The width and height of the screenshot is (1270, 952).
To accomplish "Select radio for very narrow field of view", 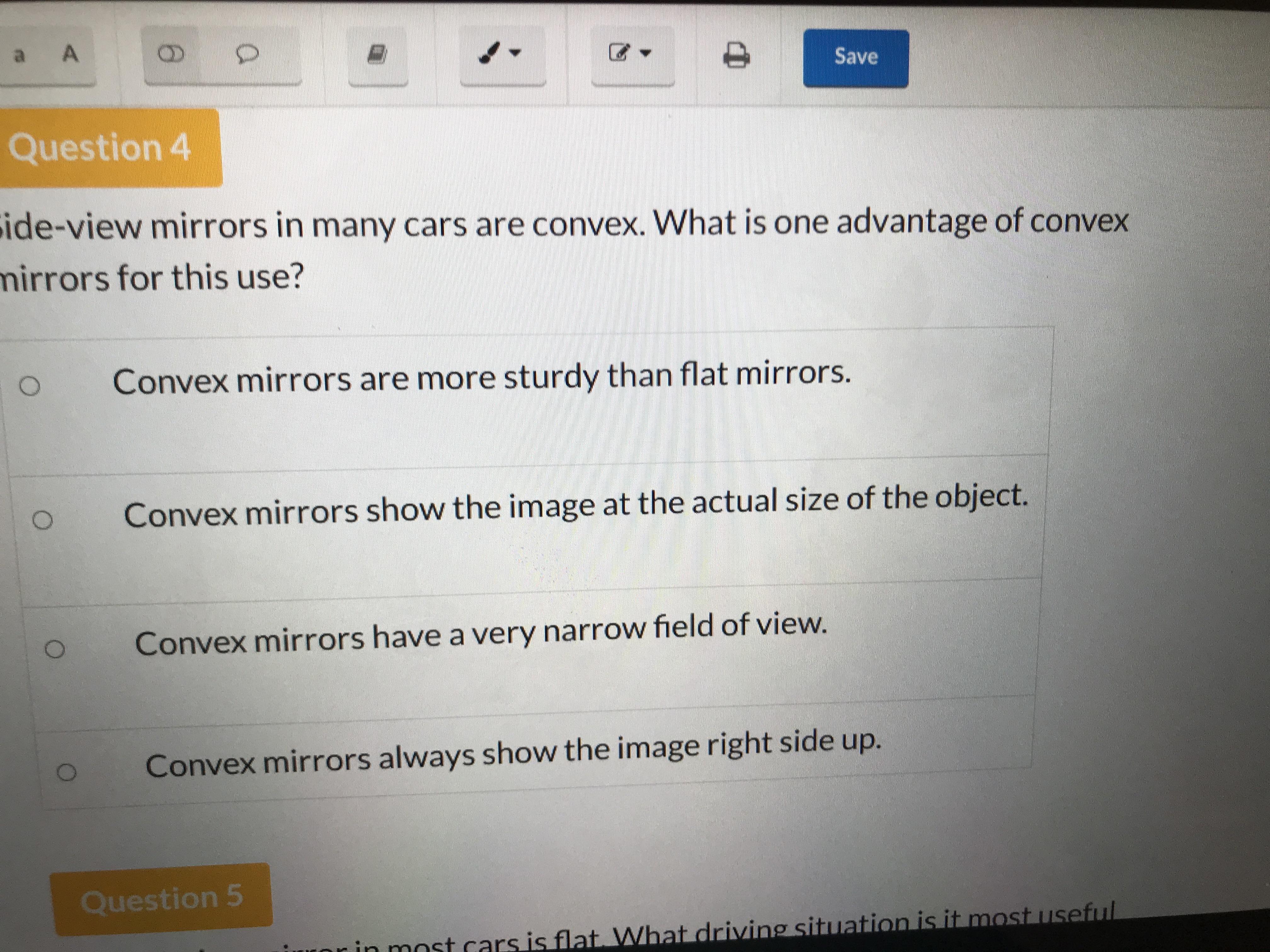I will (55, 649).
